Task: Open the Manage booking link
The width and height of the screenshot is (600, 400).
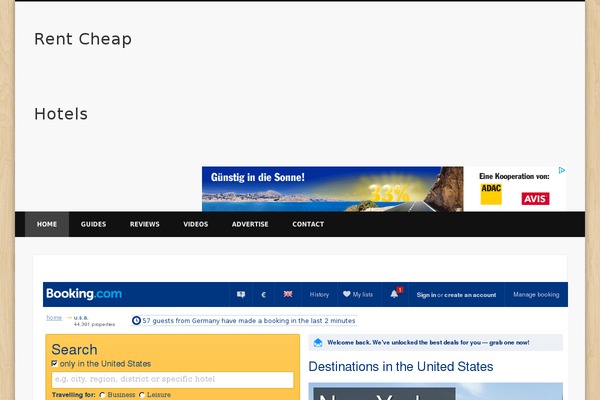Action: (536, 294)
